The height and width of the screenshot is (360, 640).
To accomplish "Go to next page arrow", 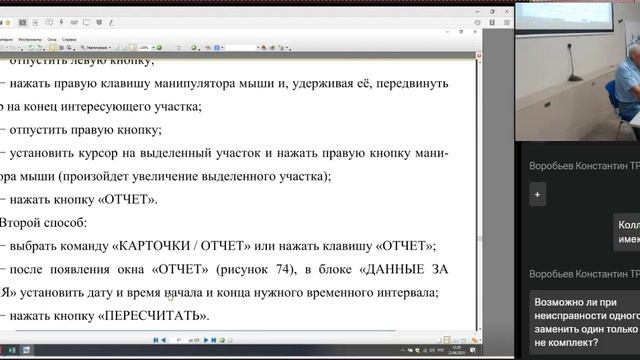I will pos(206,340).
